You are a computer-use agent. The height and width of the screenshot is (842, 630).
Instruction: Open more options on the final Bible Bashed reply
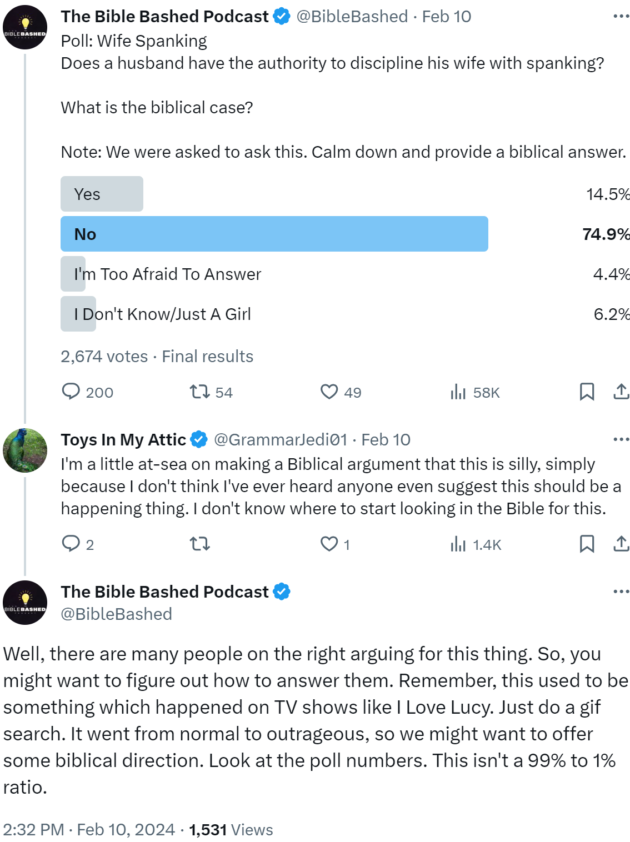(621, 591)
